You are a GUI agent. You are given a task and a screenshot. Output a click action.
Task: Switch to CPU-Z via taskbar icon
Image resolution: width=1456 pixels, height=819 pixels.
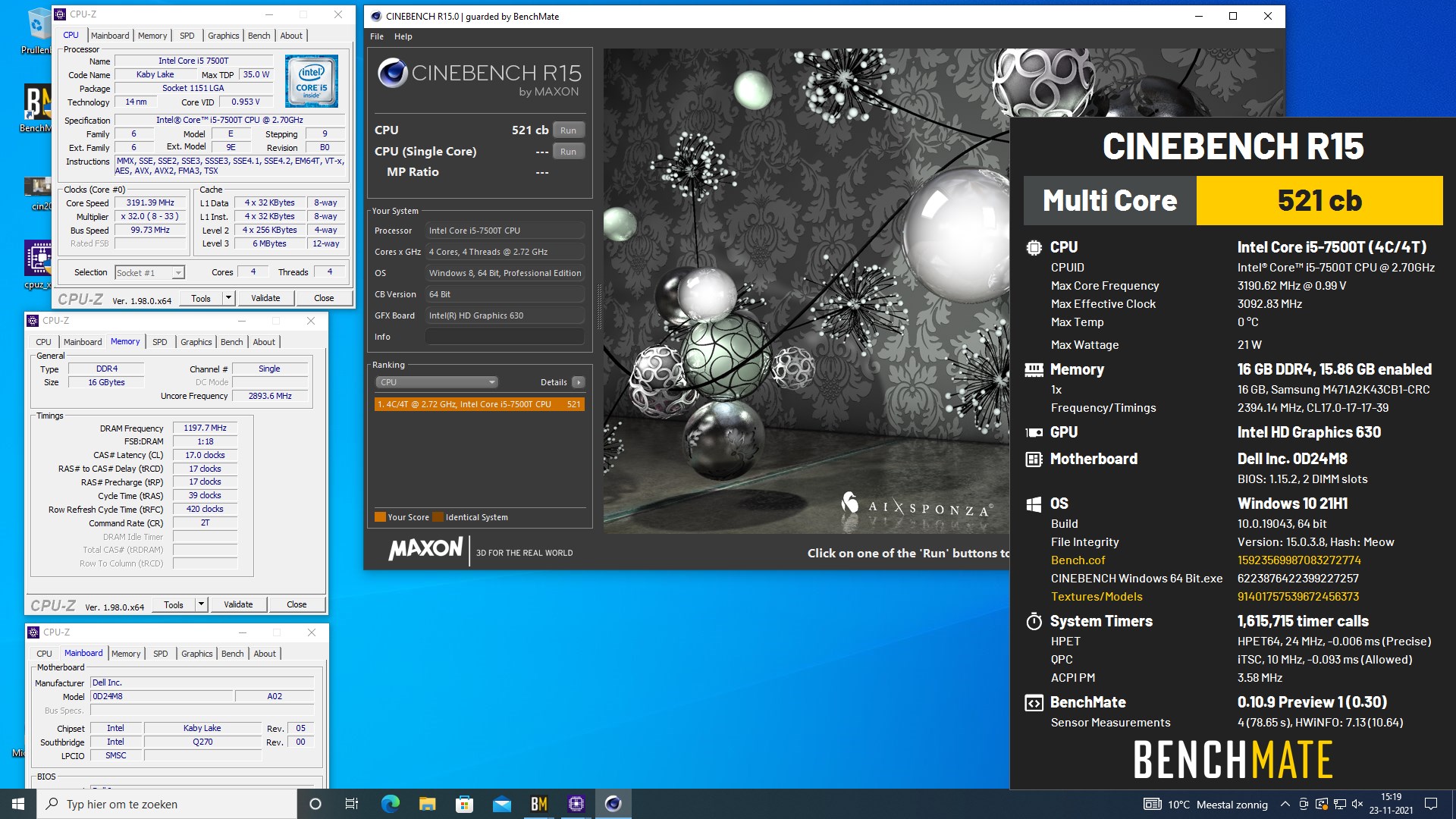[576, 804]
